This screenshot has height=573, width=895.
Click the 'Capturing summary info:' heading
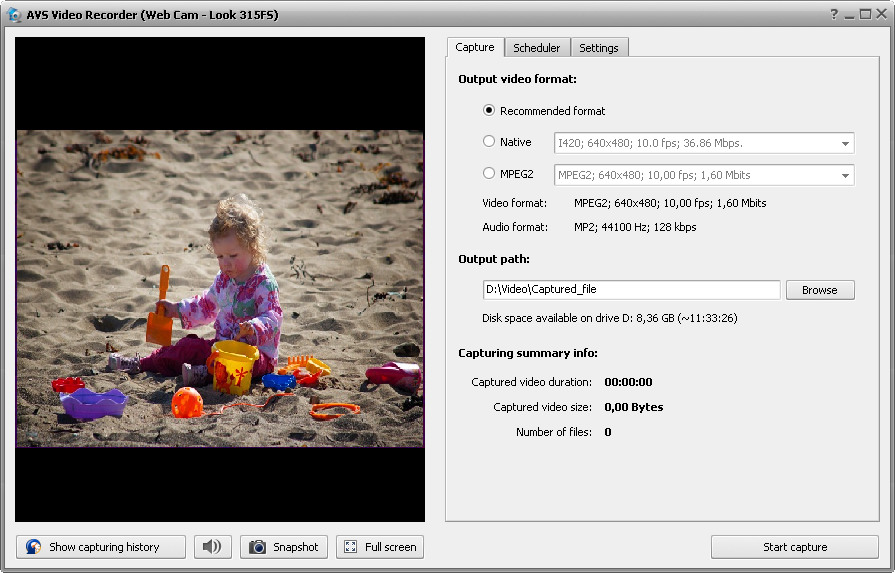(528, 353)
